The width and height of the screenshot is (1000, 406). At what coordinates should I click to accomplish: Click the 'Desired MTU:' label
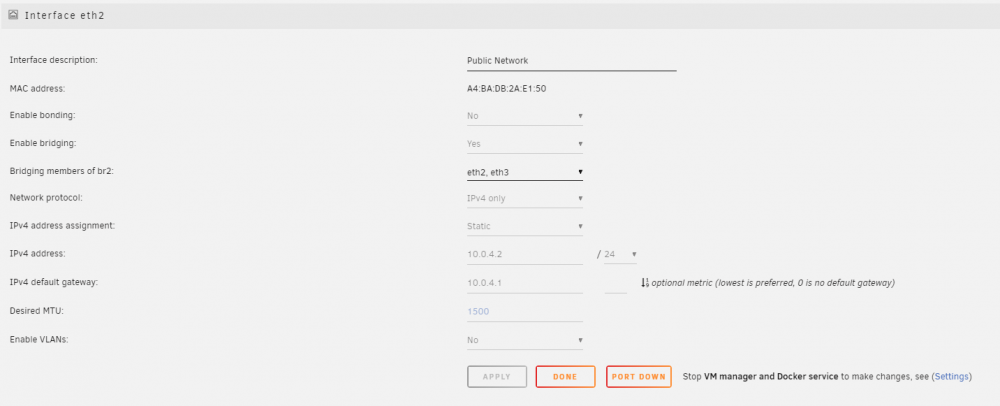tap(37, 311)
